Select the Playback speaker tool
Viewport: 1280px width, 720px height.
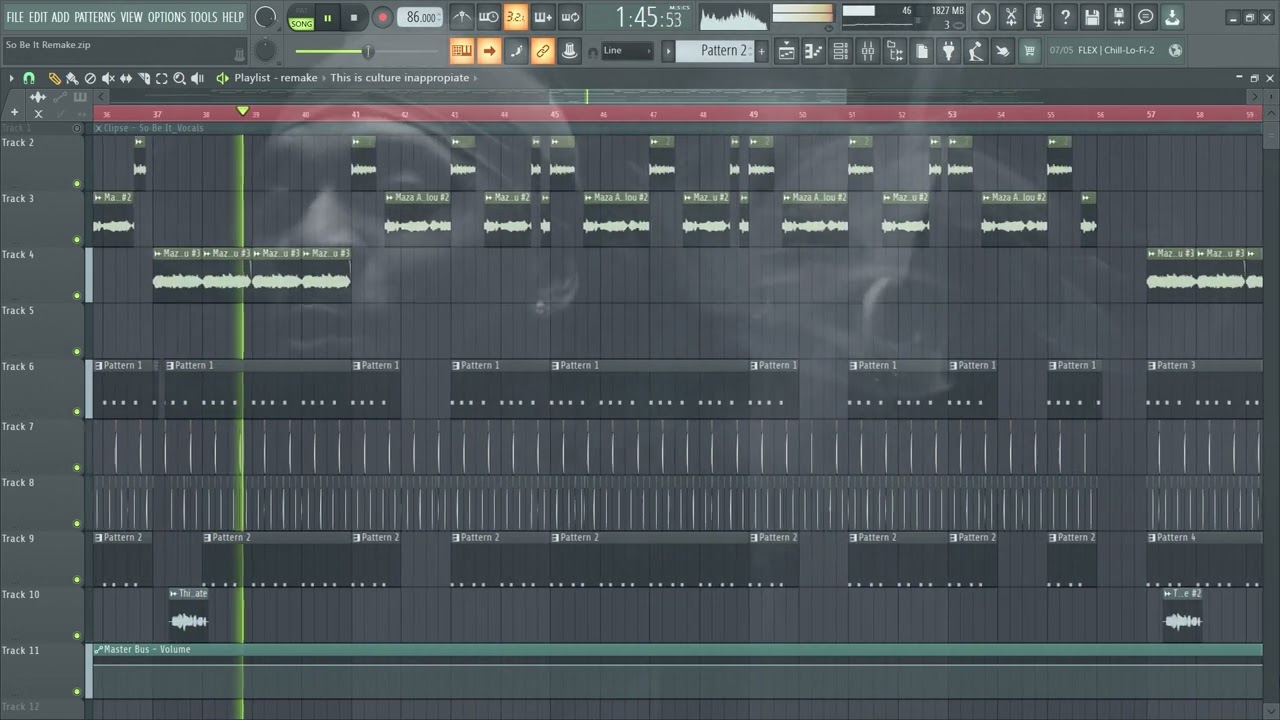tap(198, 78)
